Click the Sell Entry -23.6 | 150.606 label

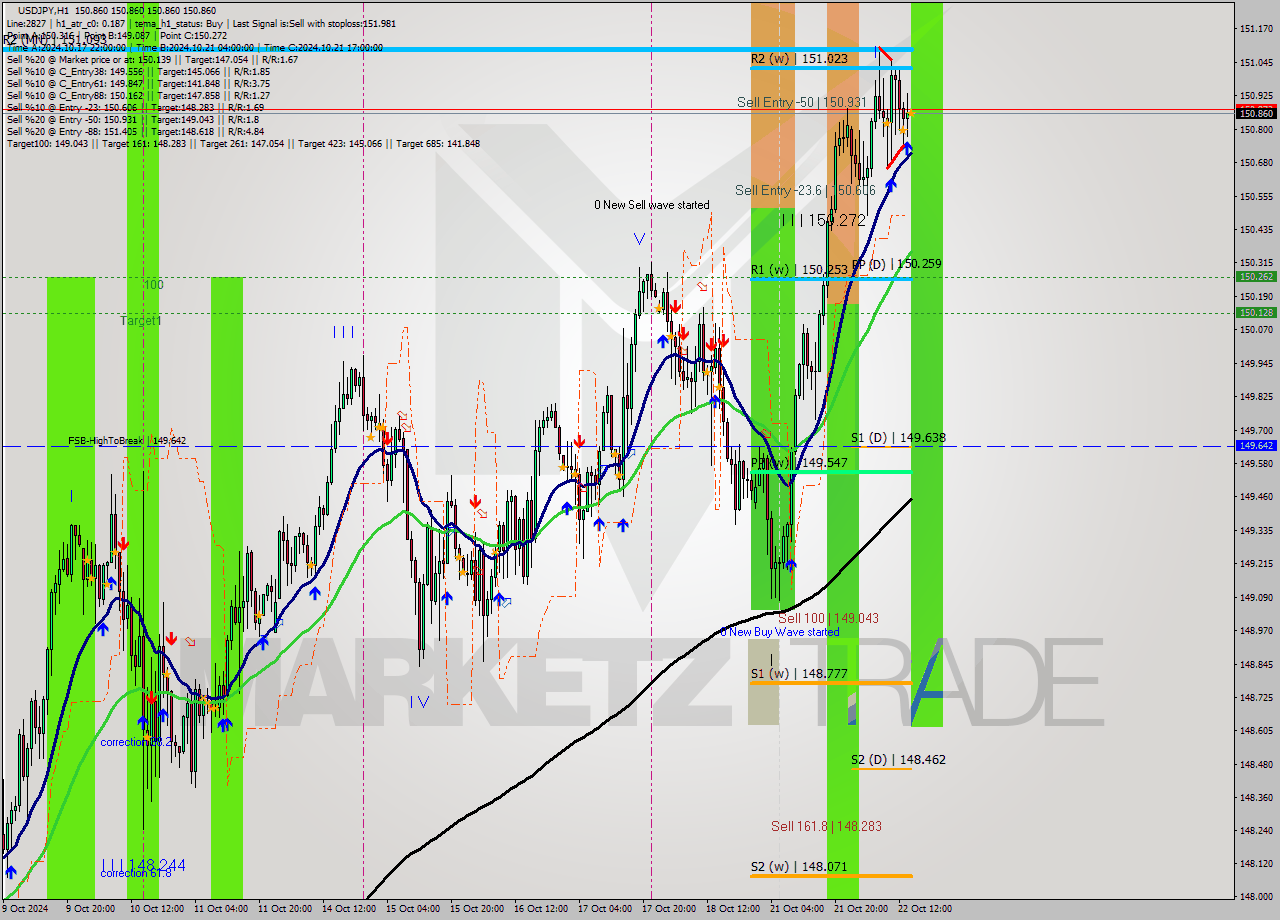(x=805, y=191)
